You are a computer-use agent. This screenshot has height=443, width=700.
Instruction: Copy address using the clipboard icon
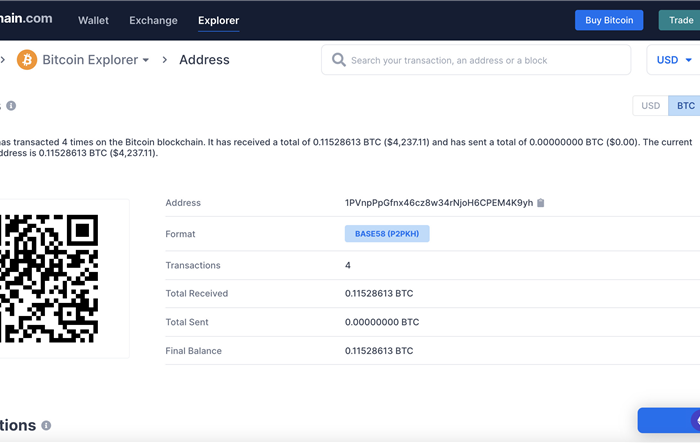point(541,203)
